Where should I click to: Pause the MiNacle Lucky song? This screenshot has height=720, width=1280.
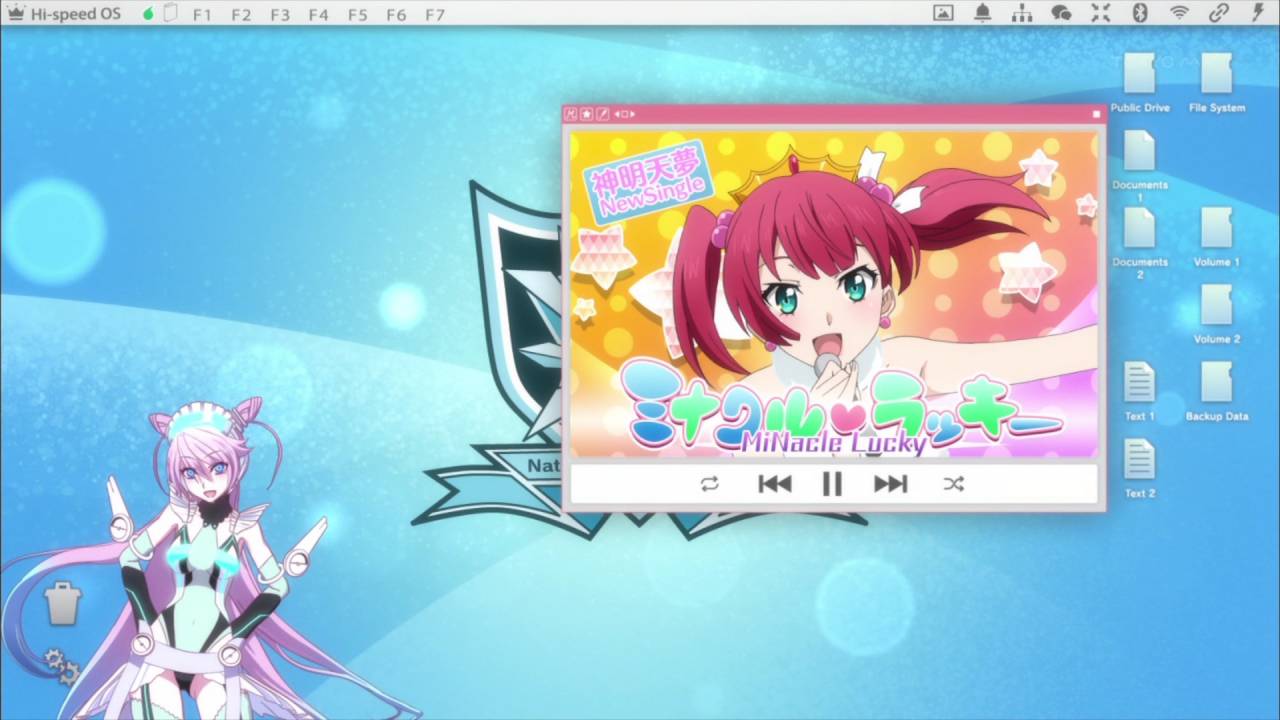tap(832, 484)
